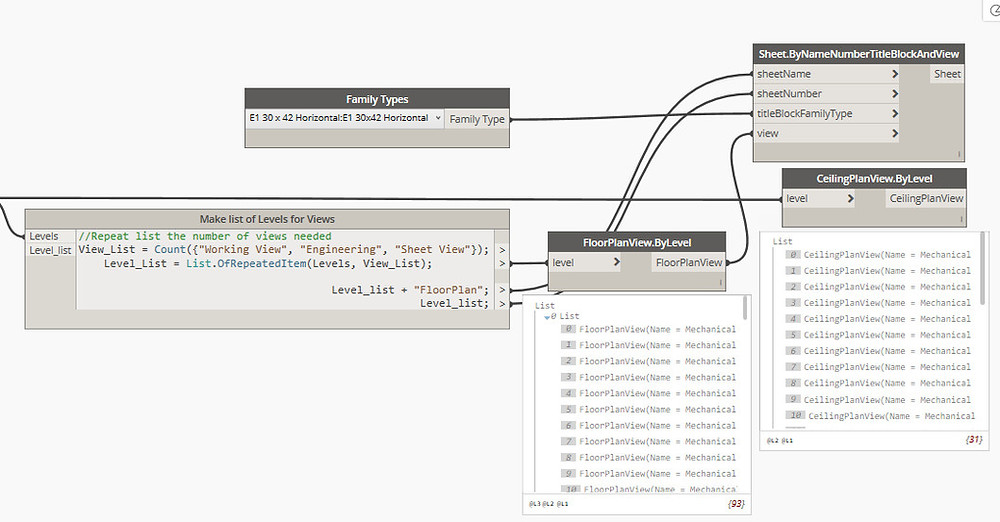Click the {93} item count in FloorPlanView preview
The height and width of the screenshot is (522, 1000).
coord(735,503)
